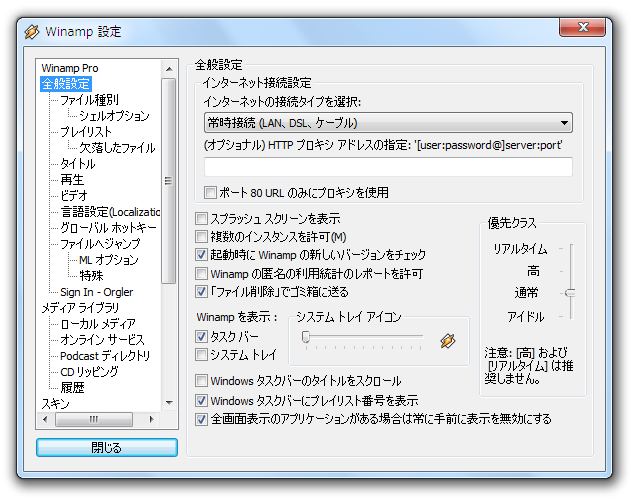The width and height of the screenshot is (633, 500).
Task: Enable ポート 80 URL のみにプロキシを使用 checkbox
Action: [210, 192]
